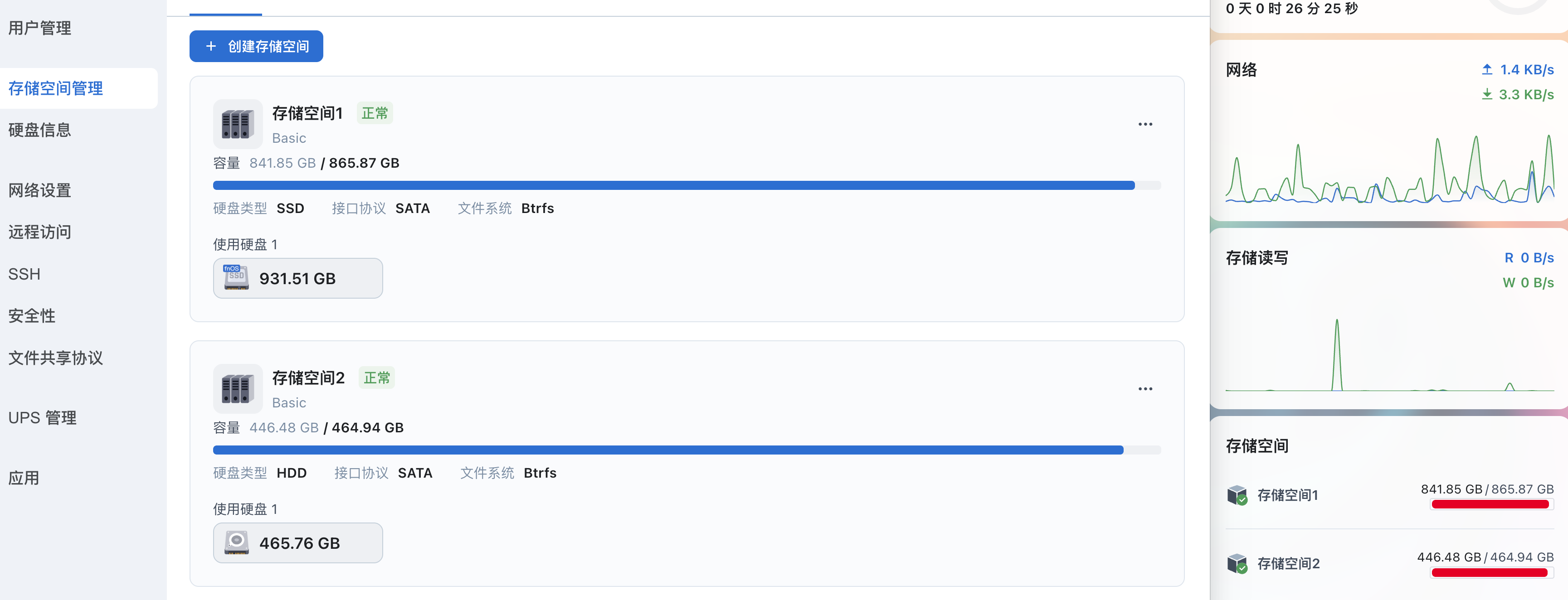Screen dimensions: 1568x600
Task: Create a new storage space with 创建存储空间
Action: 256,46
